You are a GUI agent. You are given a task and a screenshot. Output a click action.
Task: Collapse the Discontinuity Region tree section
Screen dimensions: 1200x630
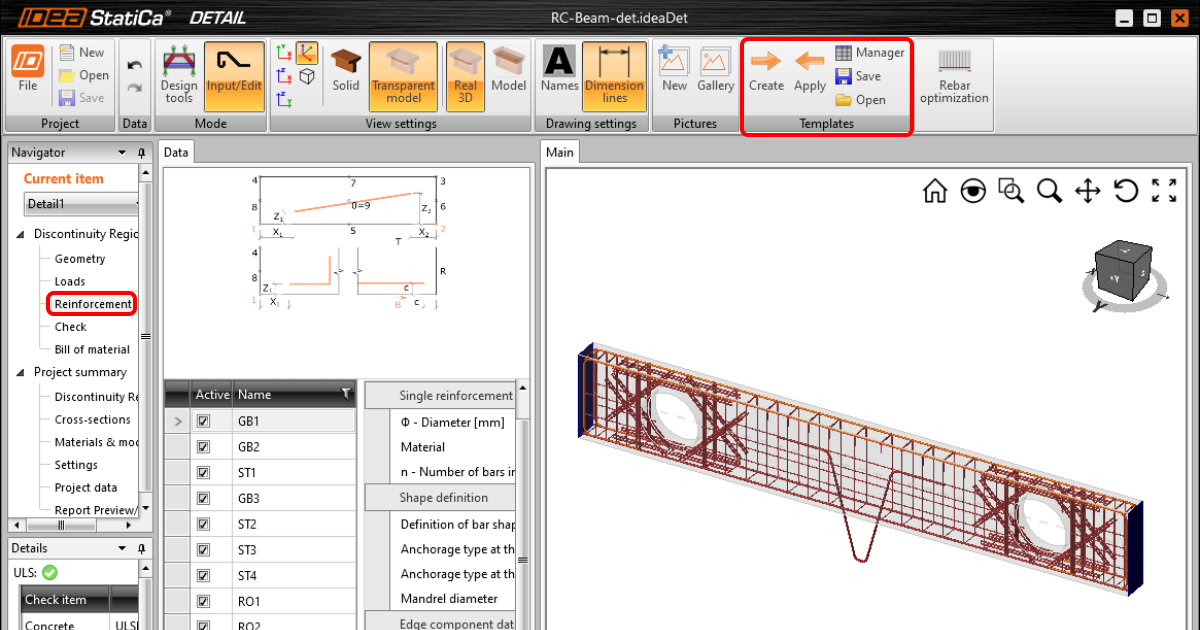pyautogui.click(x=20, y=233)
